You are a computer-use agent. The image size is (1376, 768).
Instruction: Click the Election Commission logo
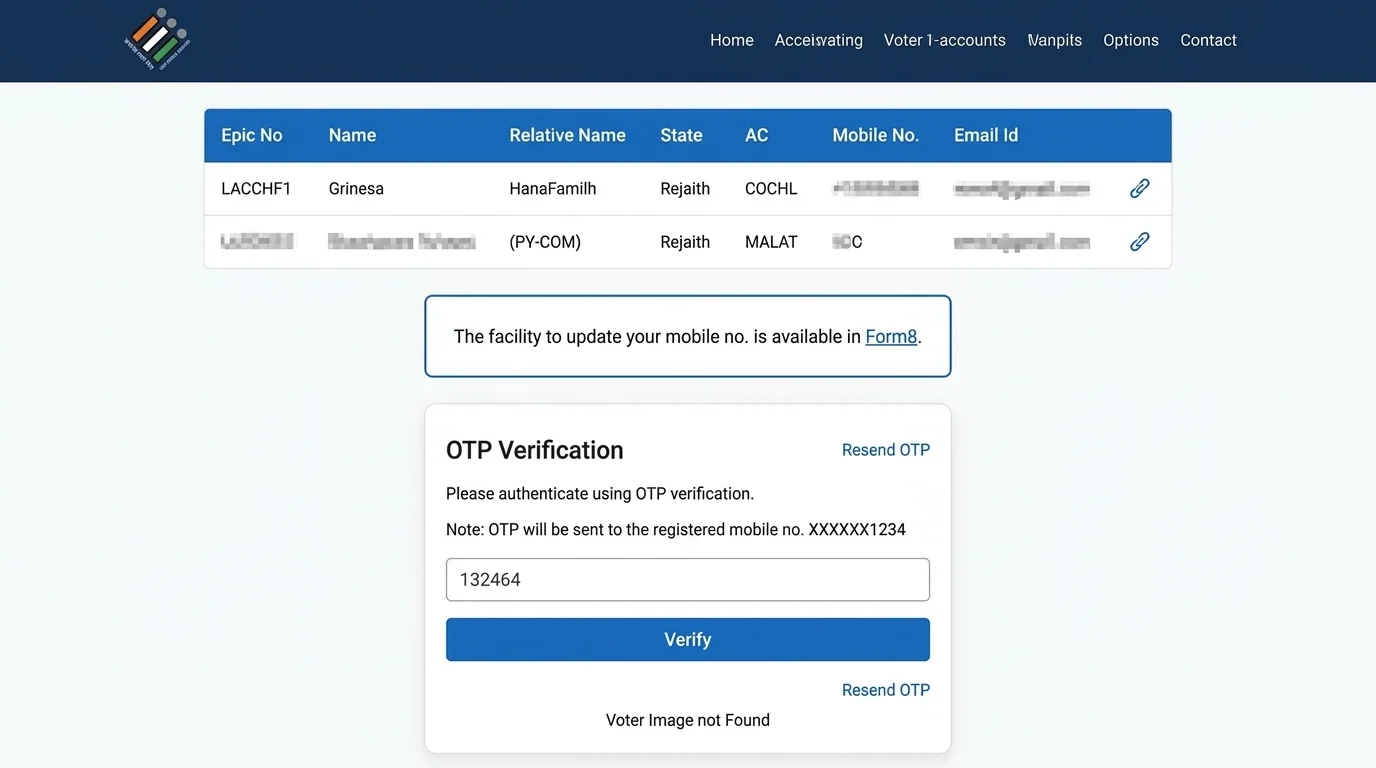(157, 40)
